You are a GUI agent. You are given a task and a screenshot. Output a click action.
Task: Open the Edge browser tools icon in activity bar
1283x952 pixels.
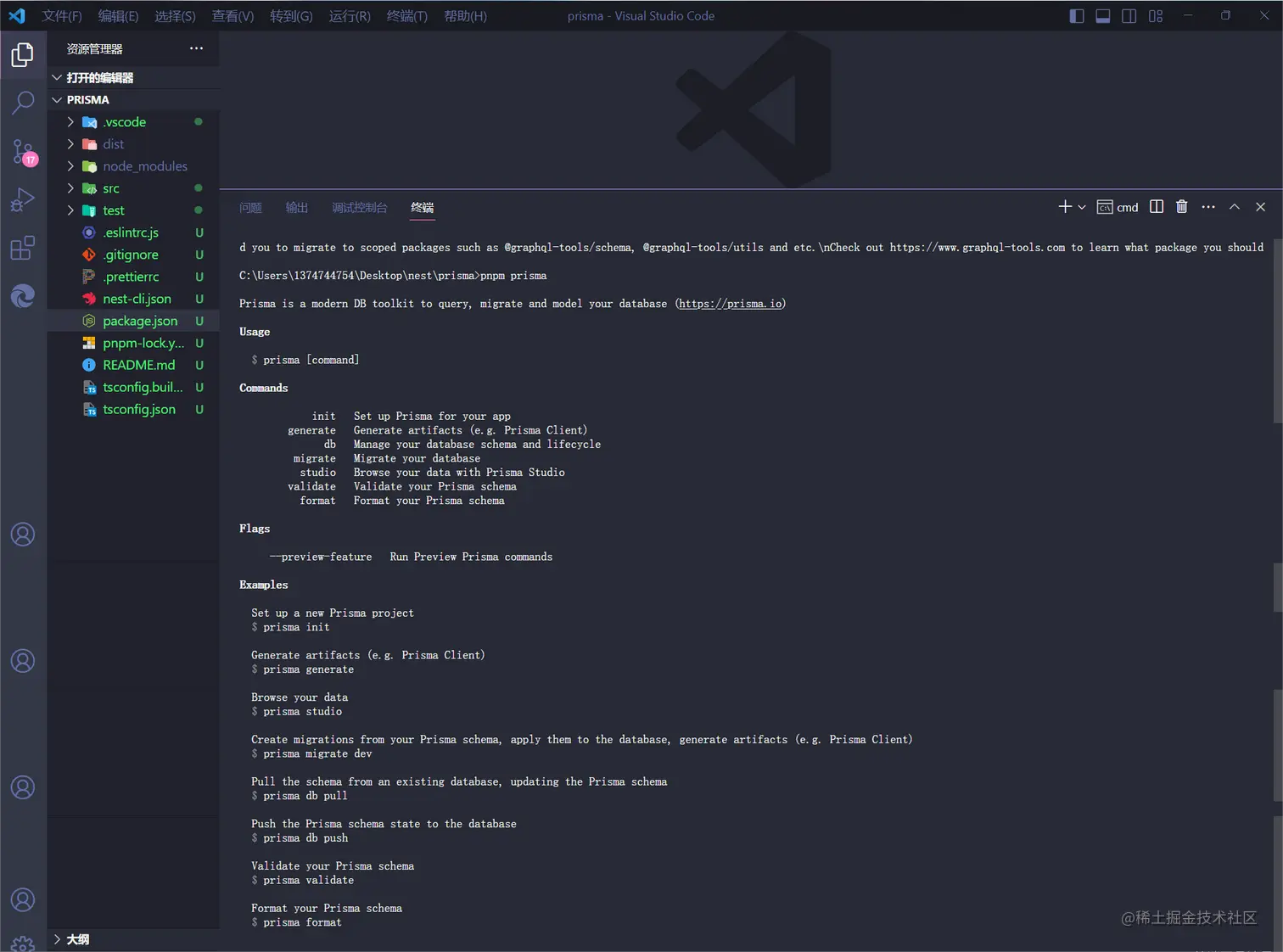pos(23,296)
